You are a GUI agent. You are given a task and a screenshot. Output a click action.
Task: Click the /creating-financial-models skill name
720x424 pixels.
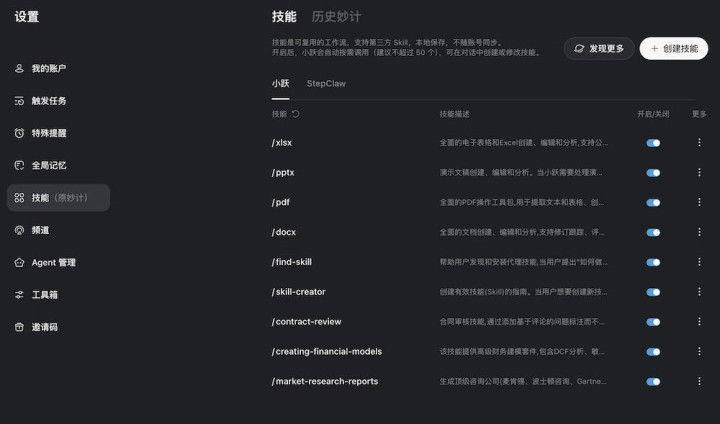point(326,352)
